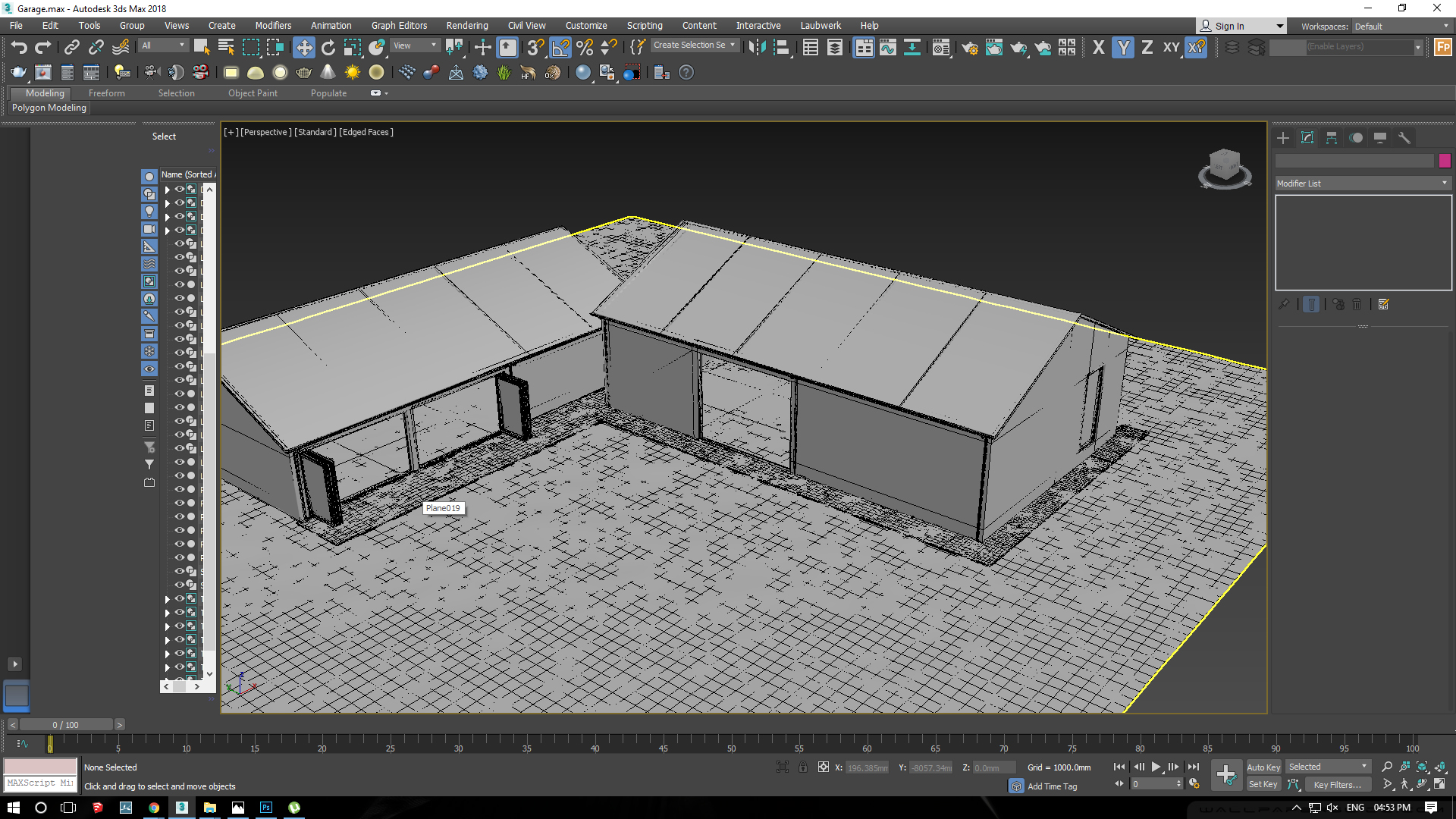
Task: Open Scene Explorer from the toolbar
Action: pyautogui.click(x=810, y=47)
